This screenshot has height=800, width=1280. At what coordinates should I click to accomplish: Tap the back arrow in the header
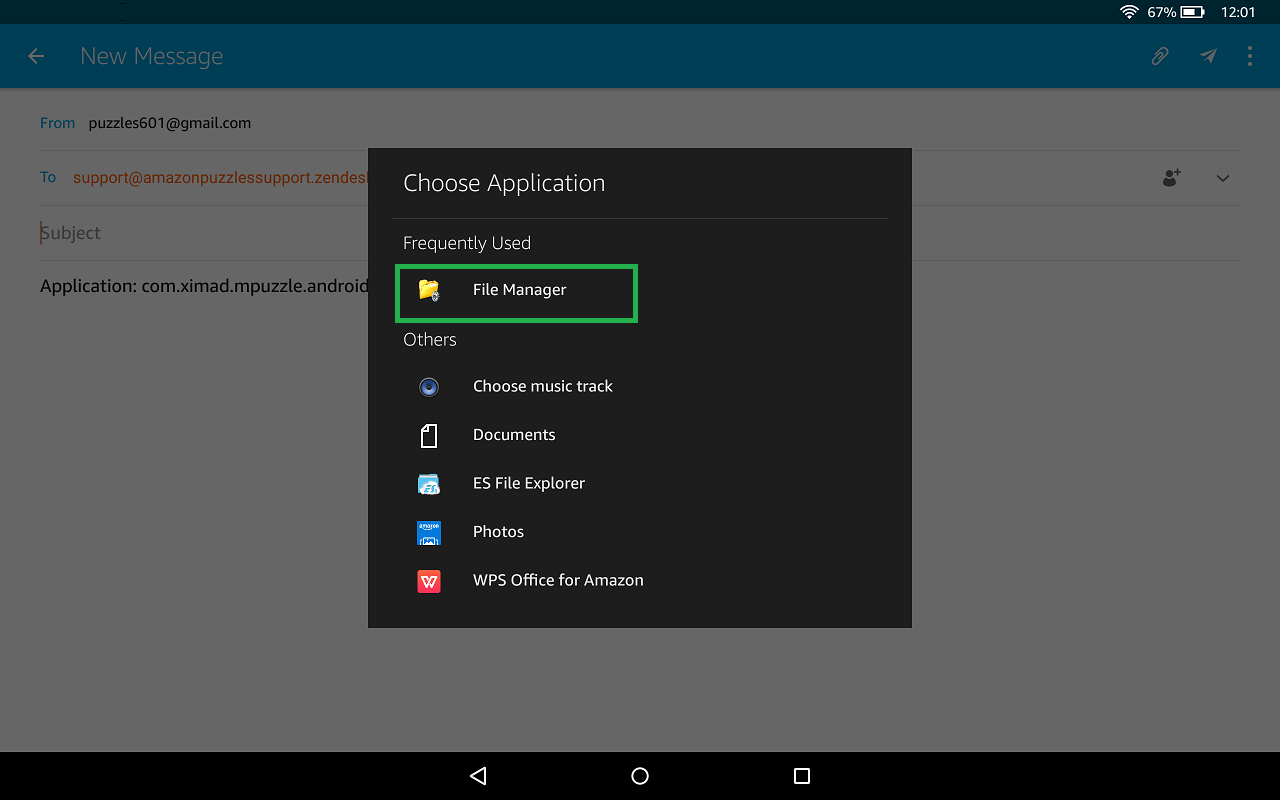pos(36,57)
